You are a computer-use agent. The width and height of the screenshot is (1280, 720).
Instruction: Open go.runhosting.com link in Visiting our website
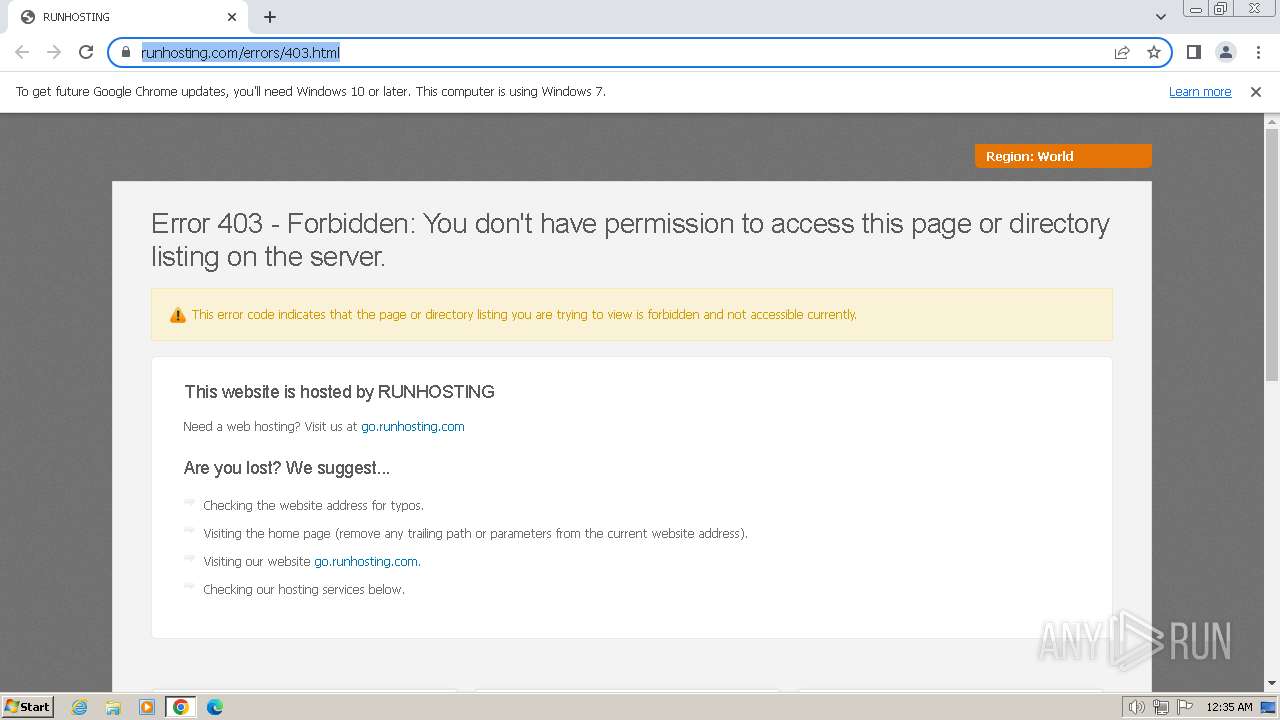pyautogui.click(x=366, y=561)
